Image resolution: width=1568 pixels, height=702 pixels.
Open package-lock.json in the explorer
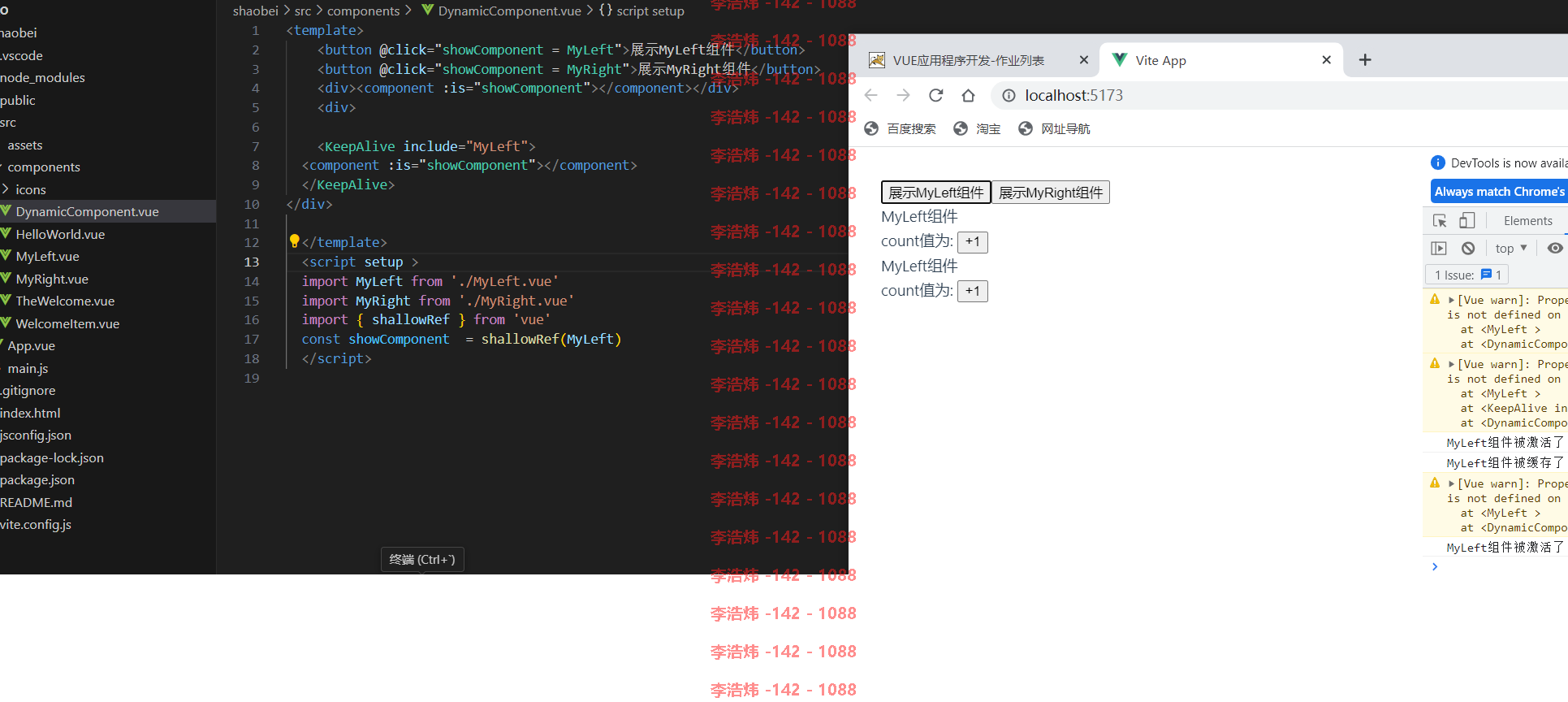[52, 457]
